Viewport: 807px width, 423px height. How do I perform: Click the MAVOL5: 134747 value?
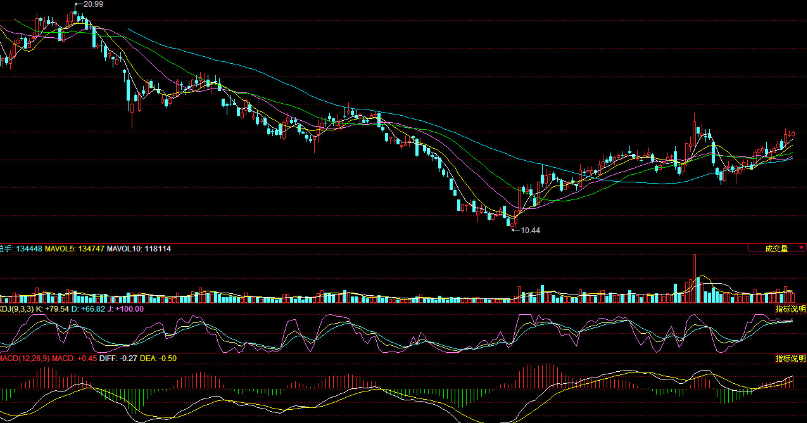click(75, 249)
